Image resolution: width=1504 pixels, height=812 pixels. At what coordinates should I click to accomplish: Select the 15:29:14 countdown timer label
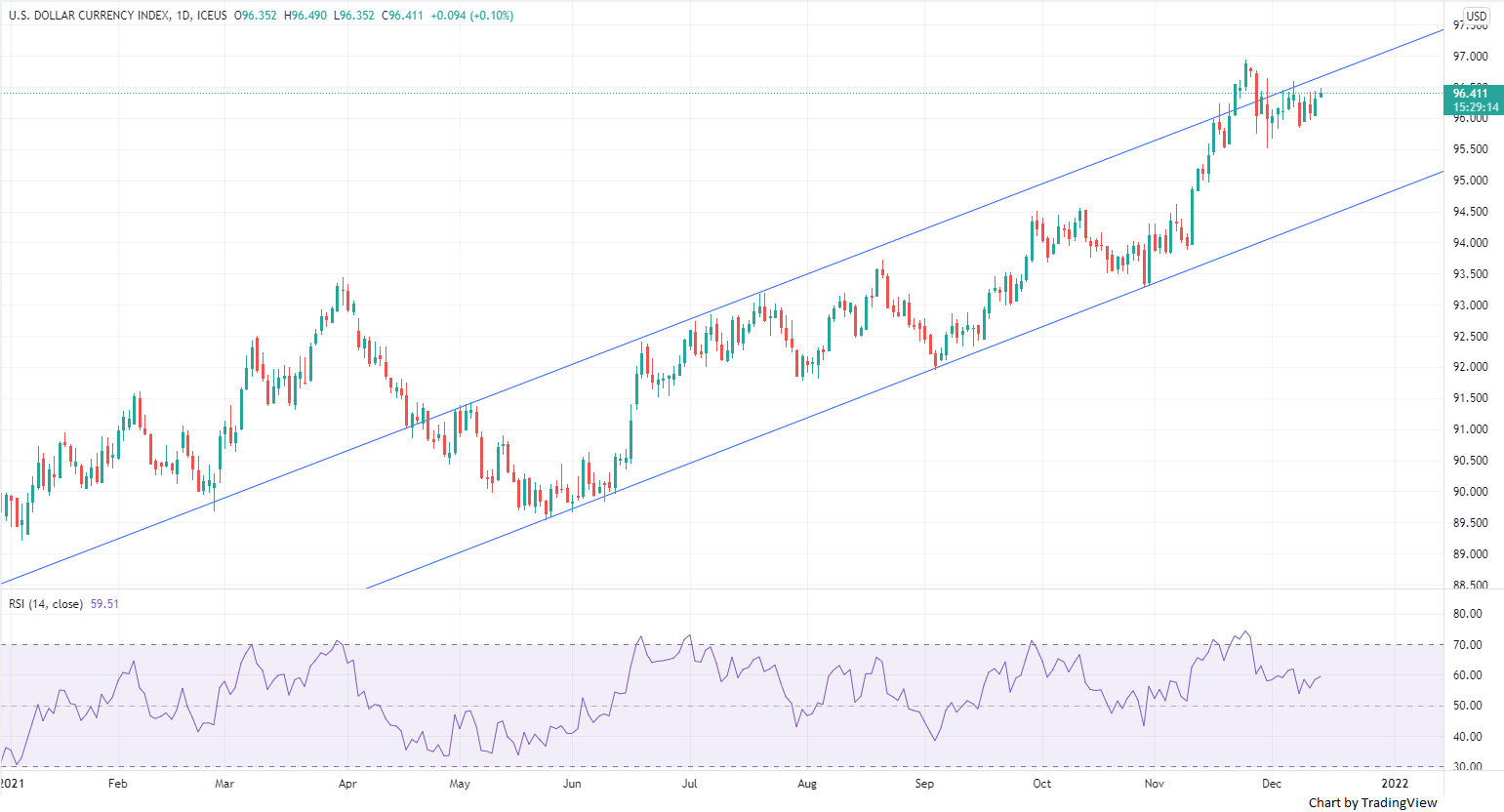[1475, 107]
